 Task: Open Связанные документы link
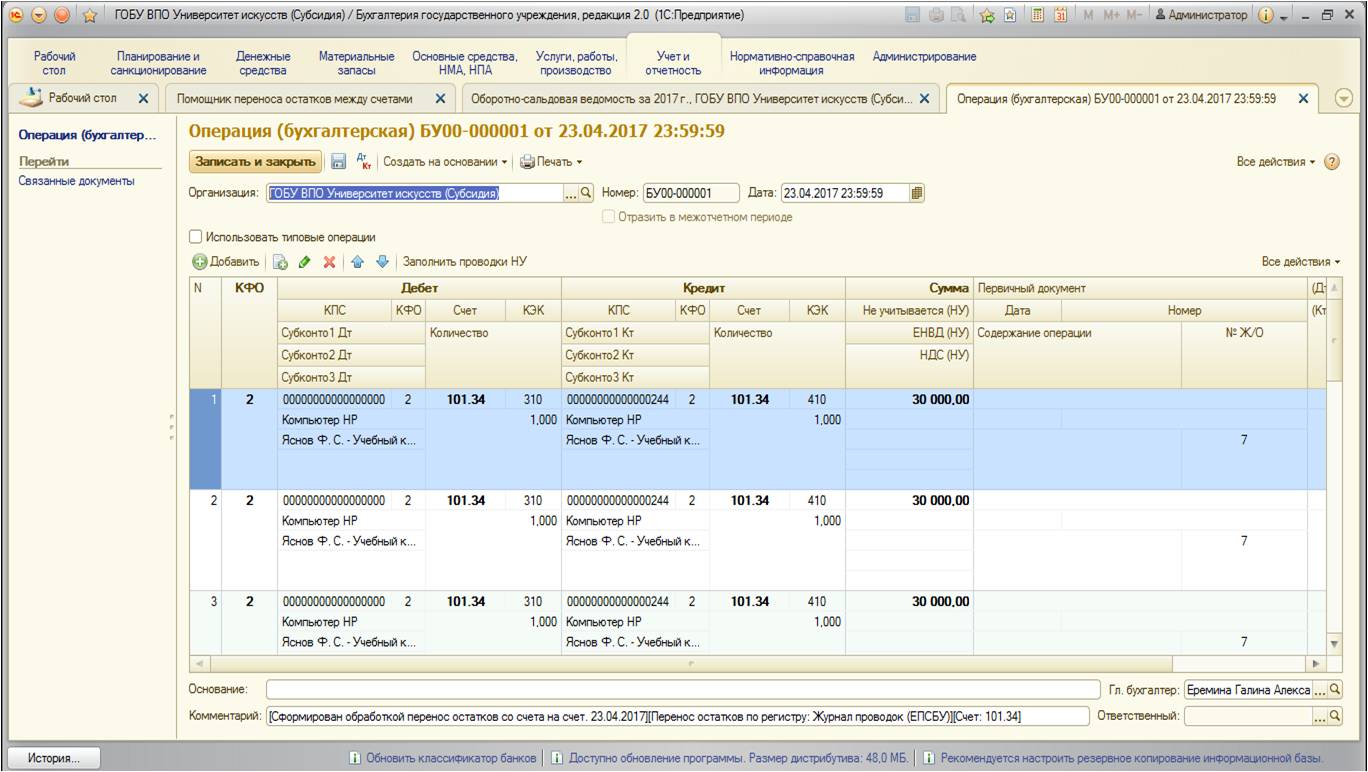click(77, 181)
